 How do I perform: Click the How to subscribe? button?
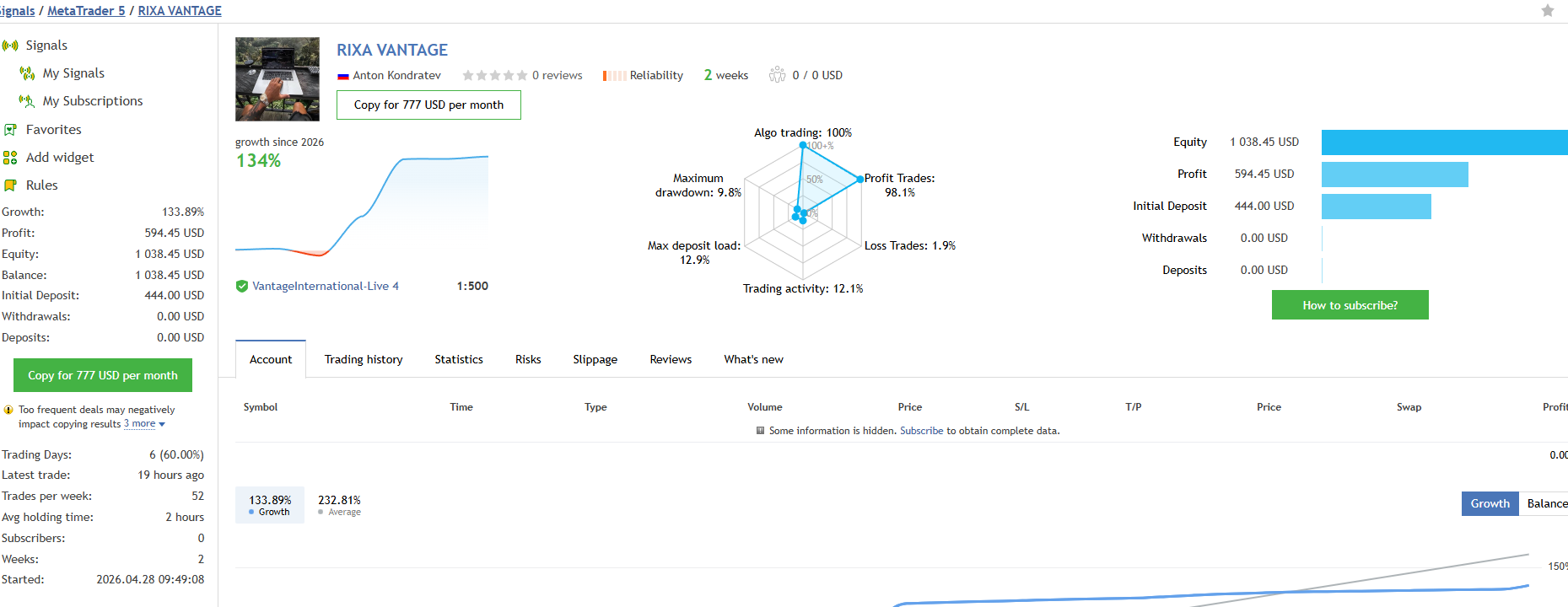[1350, 305]
